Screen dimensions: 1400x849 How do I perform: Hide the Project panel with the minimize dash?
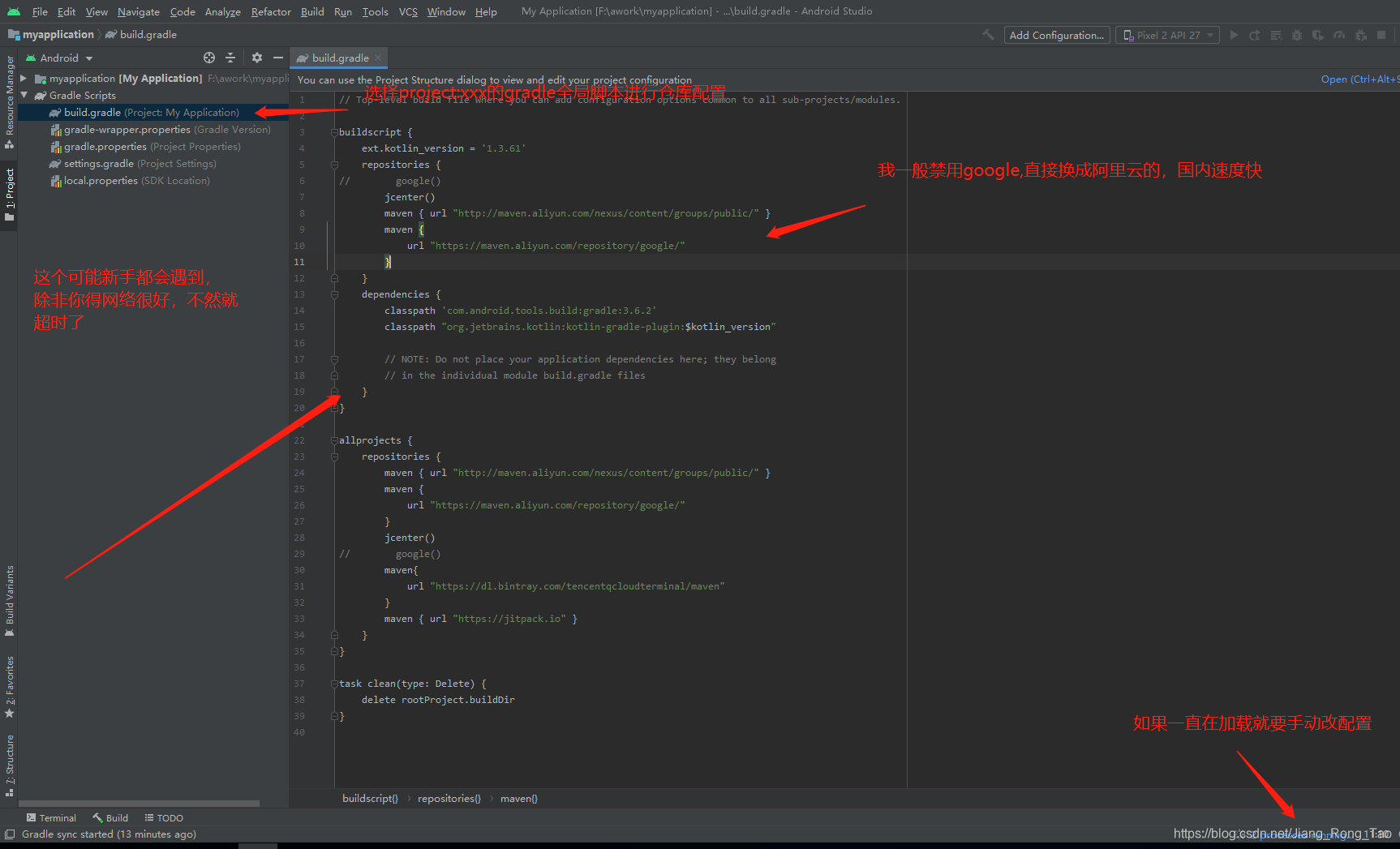click(278, 58)
